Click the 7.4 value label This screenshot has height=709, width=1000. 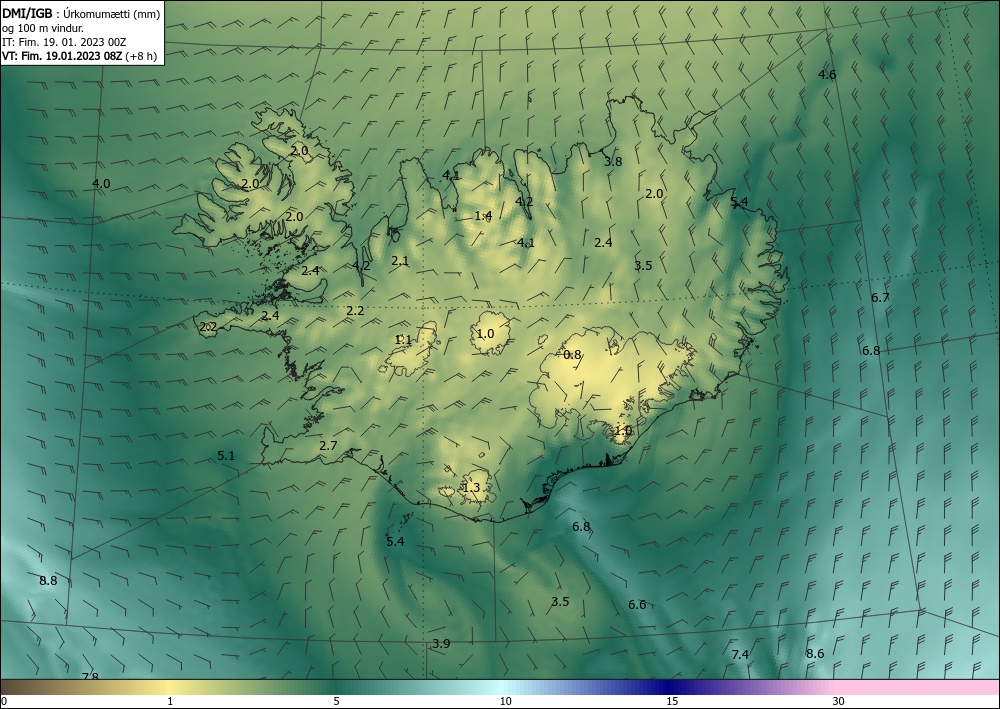740,654
